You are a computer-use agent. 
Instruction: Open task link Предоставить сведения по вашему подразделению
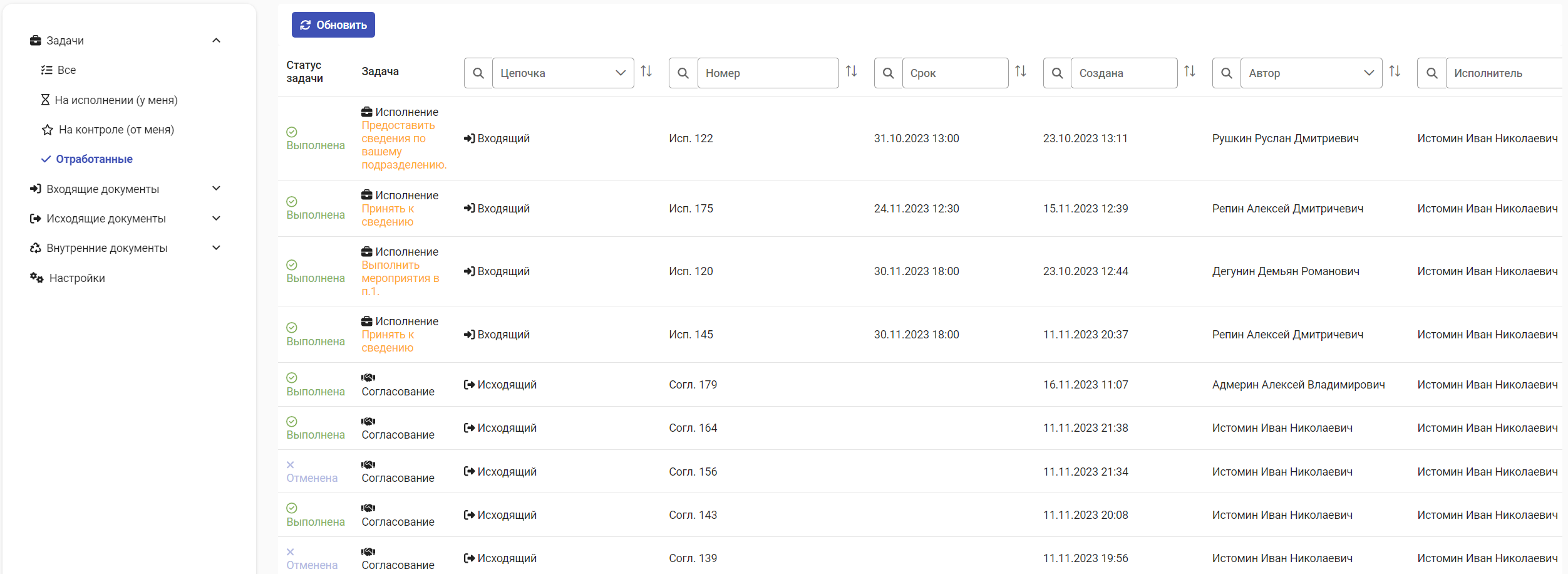404,145
